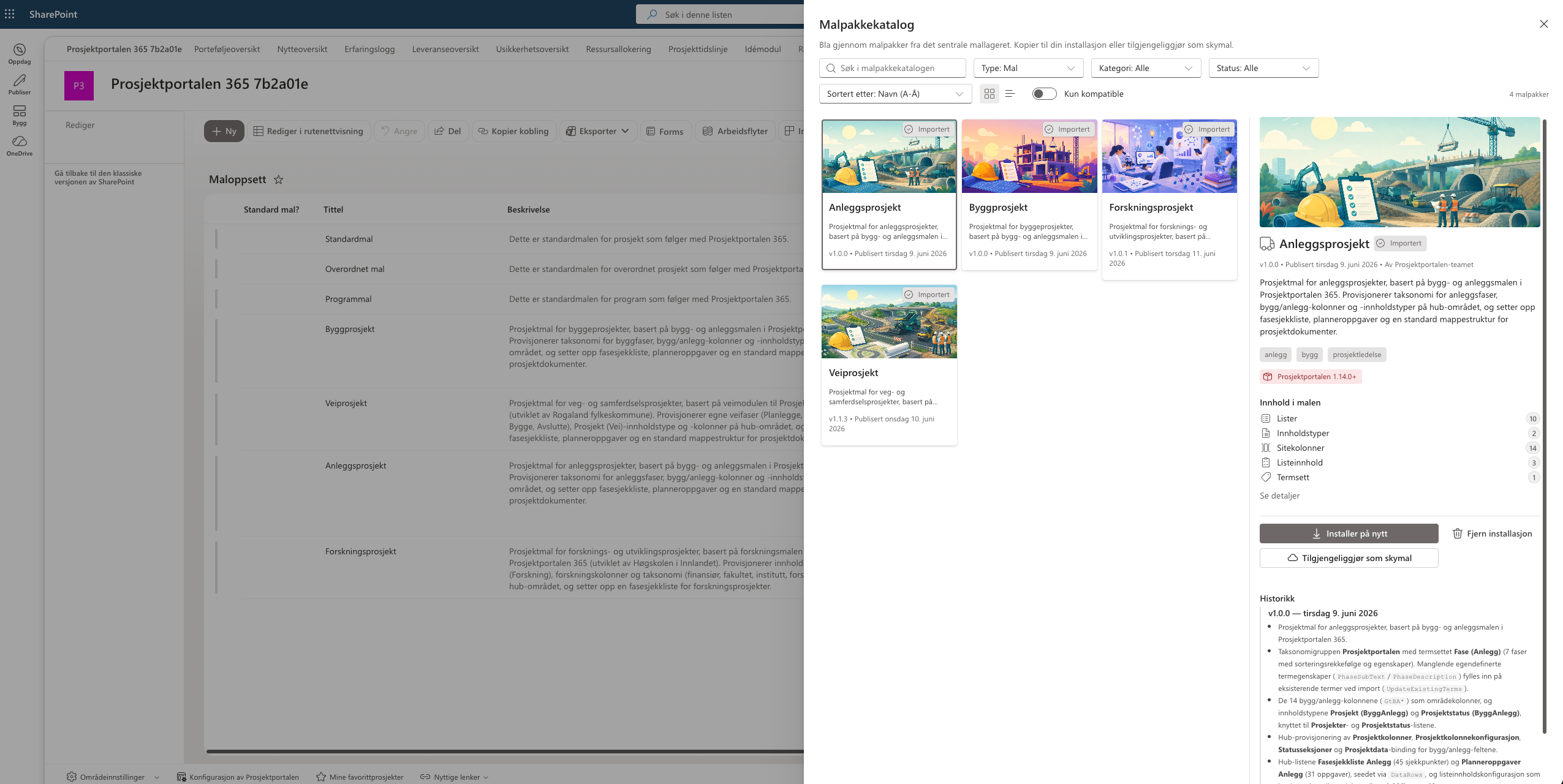1563x784 pixels.
Task: Click the Termsett tag icon
Action: click(1266, 477)
